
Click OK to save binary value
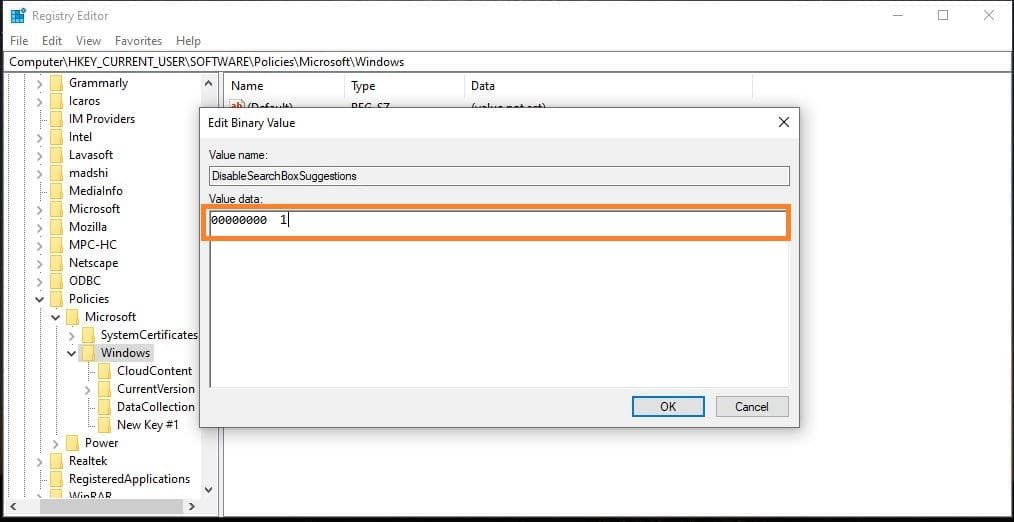(668, 406)
